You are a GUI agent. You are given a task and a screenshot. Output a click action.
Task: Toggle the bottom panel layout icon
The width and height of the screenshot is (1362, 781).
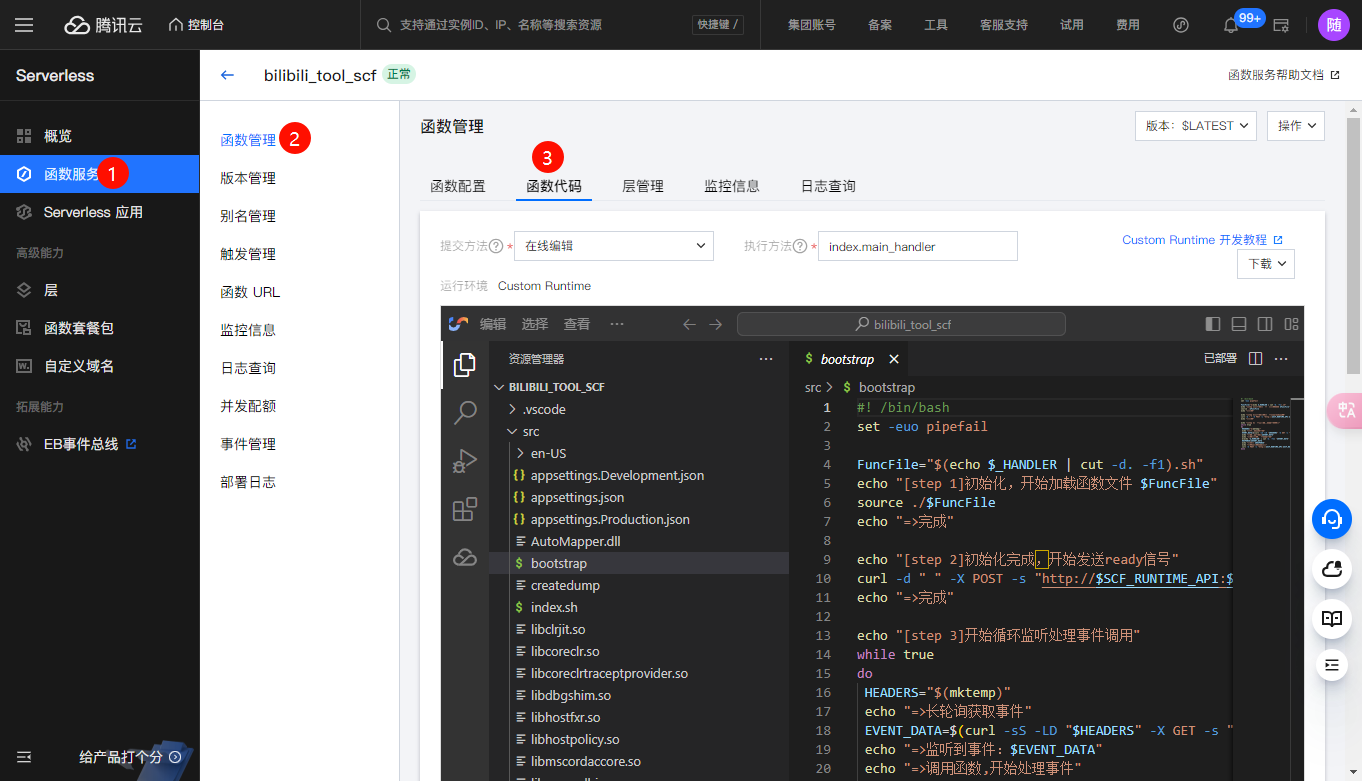pos(1239,324)
